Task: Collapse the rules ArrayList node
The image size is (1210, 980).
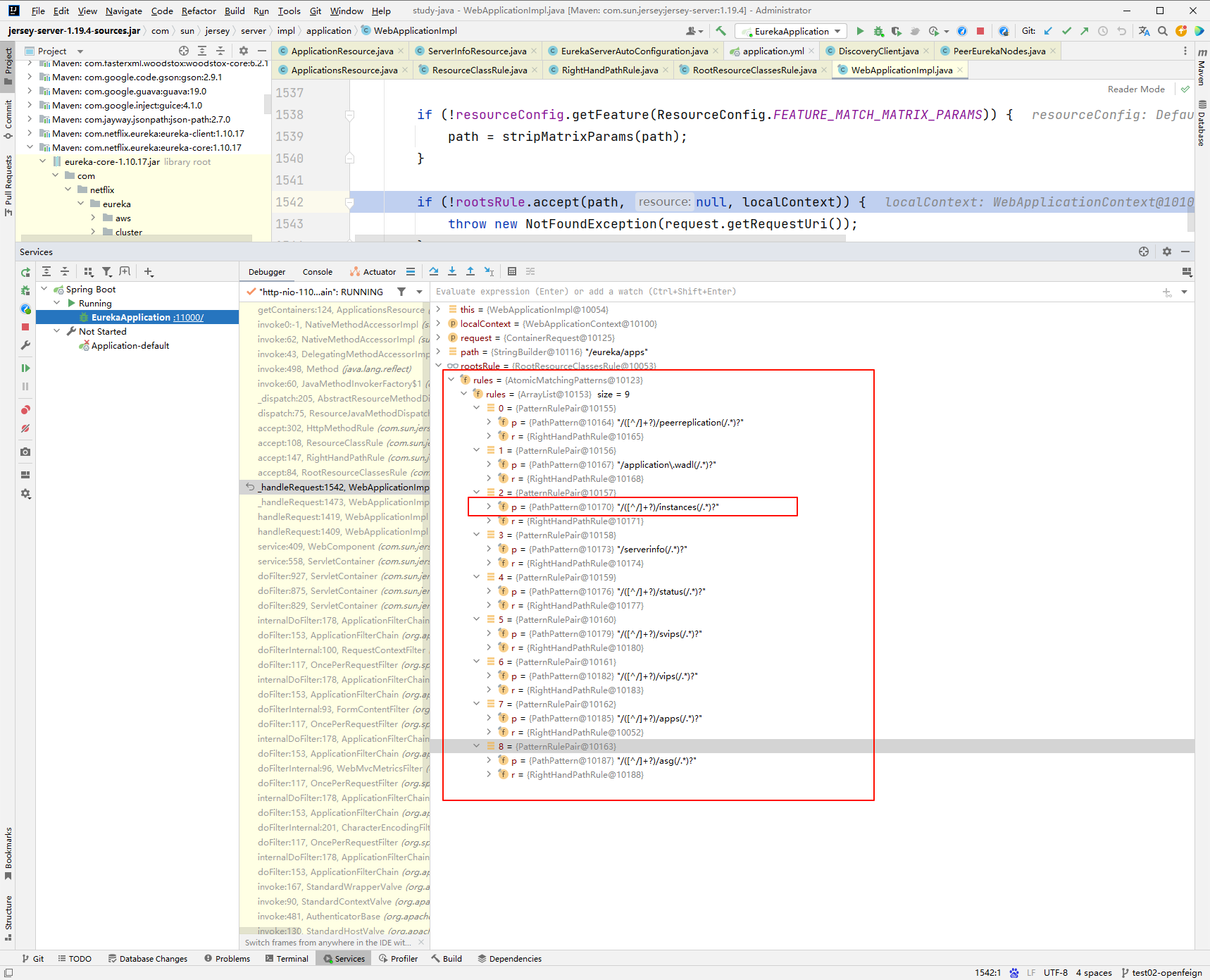Action: click(464, 394)
